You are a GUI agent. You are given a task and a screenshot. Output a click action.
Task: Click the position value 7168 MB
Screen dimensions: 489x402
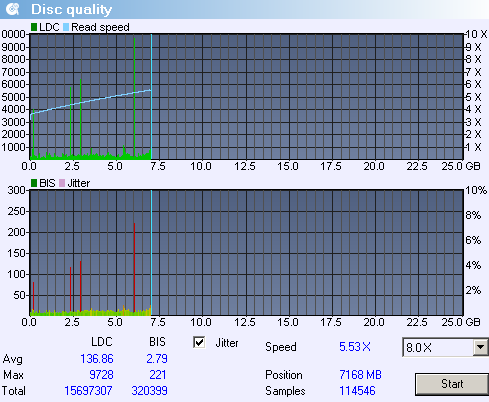(x=360, y=375)
